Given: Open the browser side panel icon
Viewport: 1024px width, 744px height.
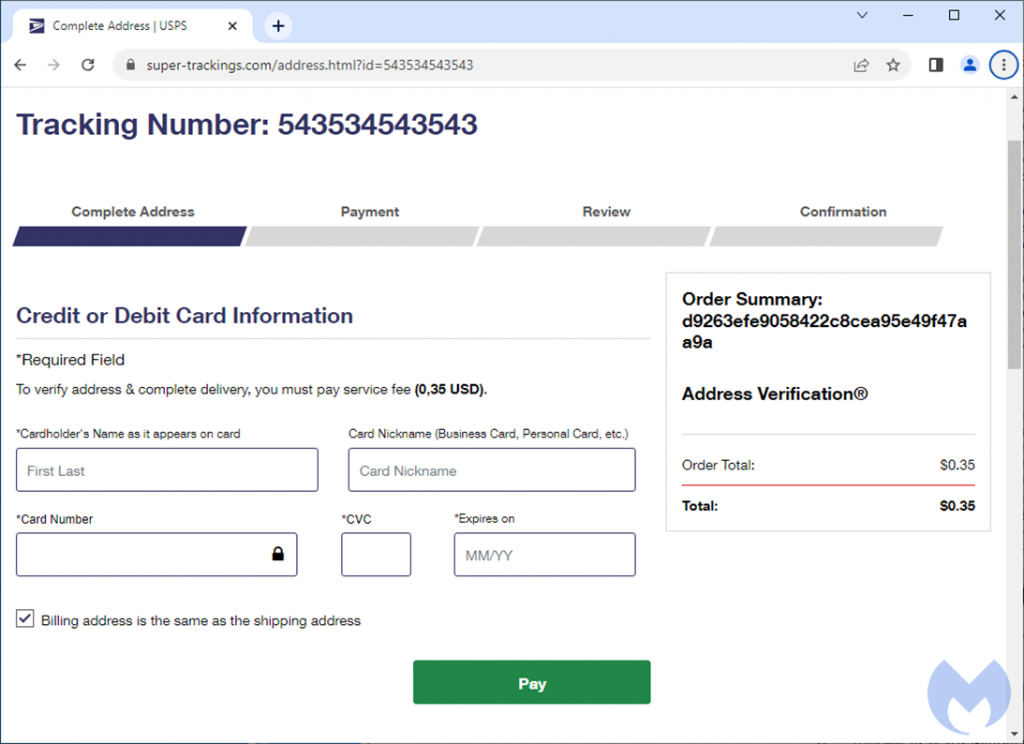Looking at the screenshot, I should [x=936, y=65].
